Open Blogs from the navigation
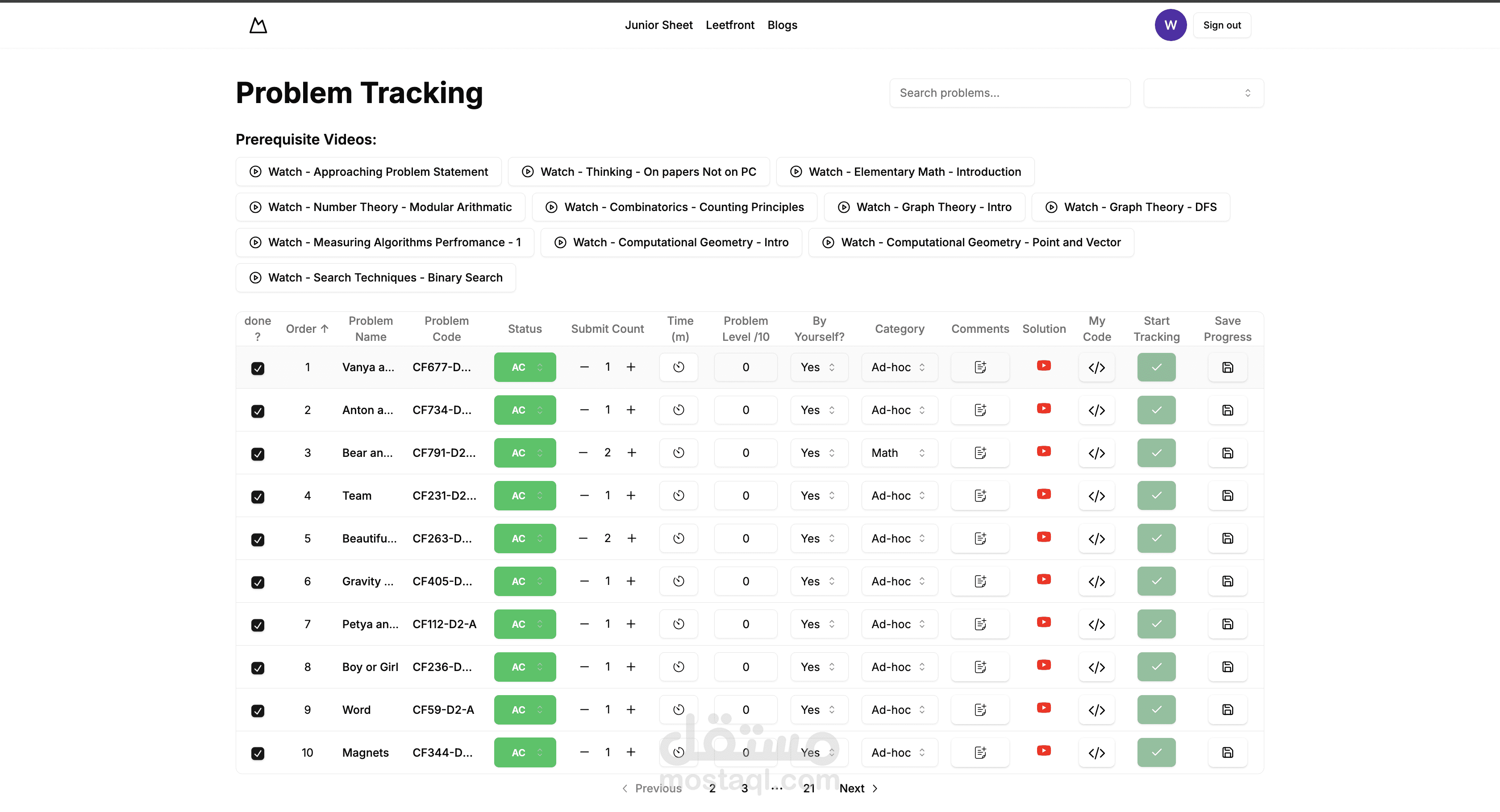The image size is (1500, 812). click(782, 25)
